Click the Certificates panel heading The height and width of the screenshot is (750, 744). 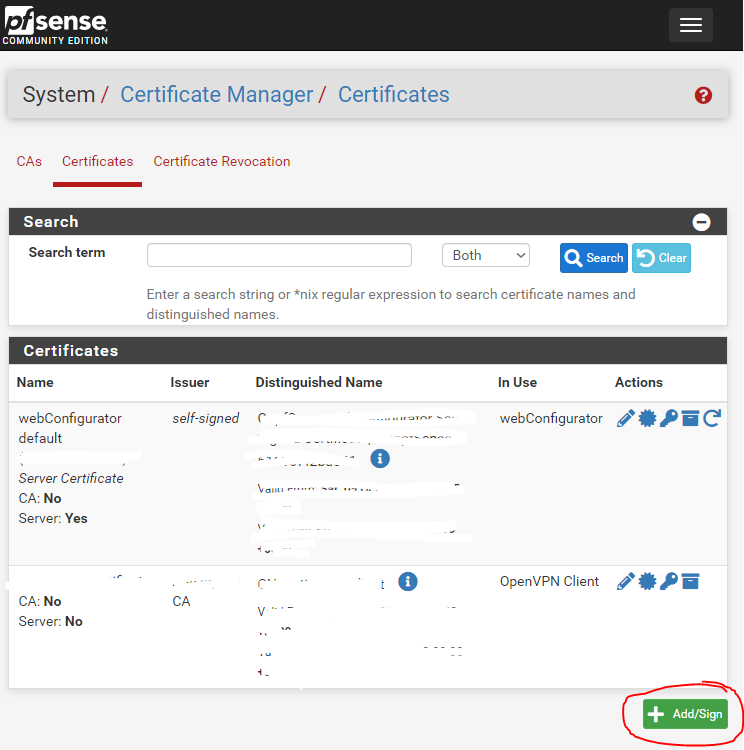pos(71,351)
